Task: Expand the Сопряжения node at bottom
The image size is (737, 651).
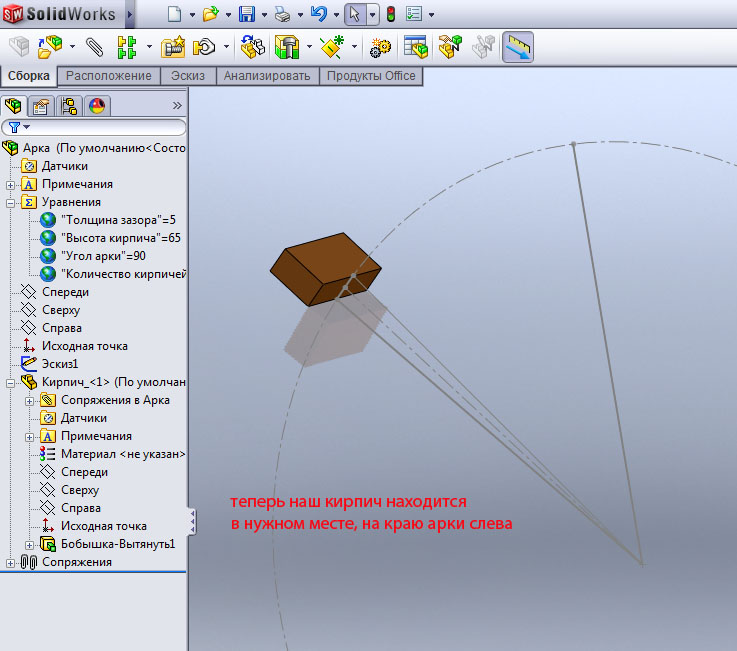Action: click(x=11, y=562)
